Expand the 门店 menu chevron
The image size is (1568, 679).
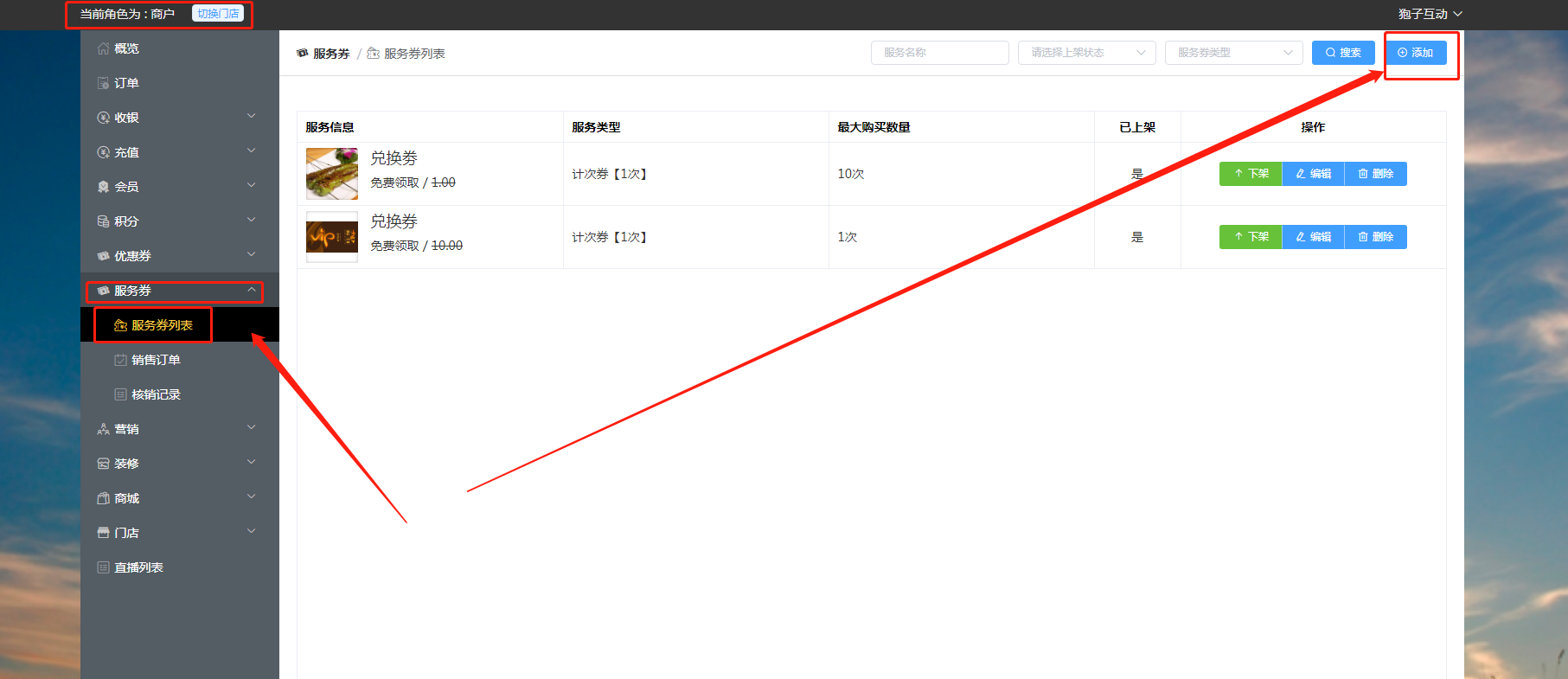tap(252, 531)
